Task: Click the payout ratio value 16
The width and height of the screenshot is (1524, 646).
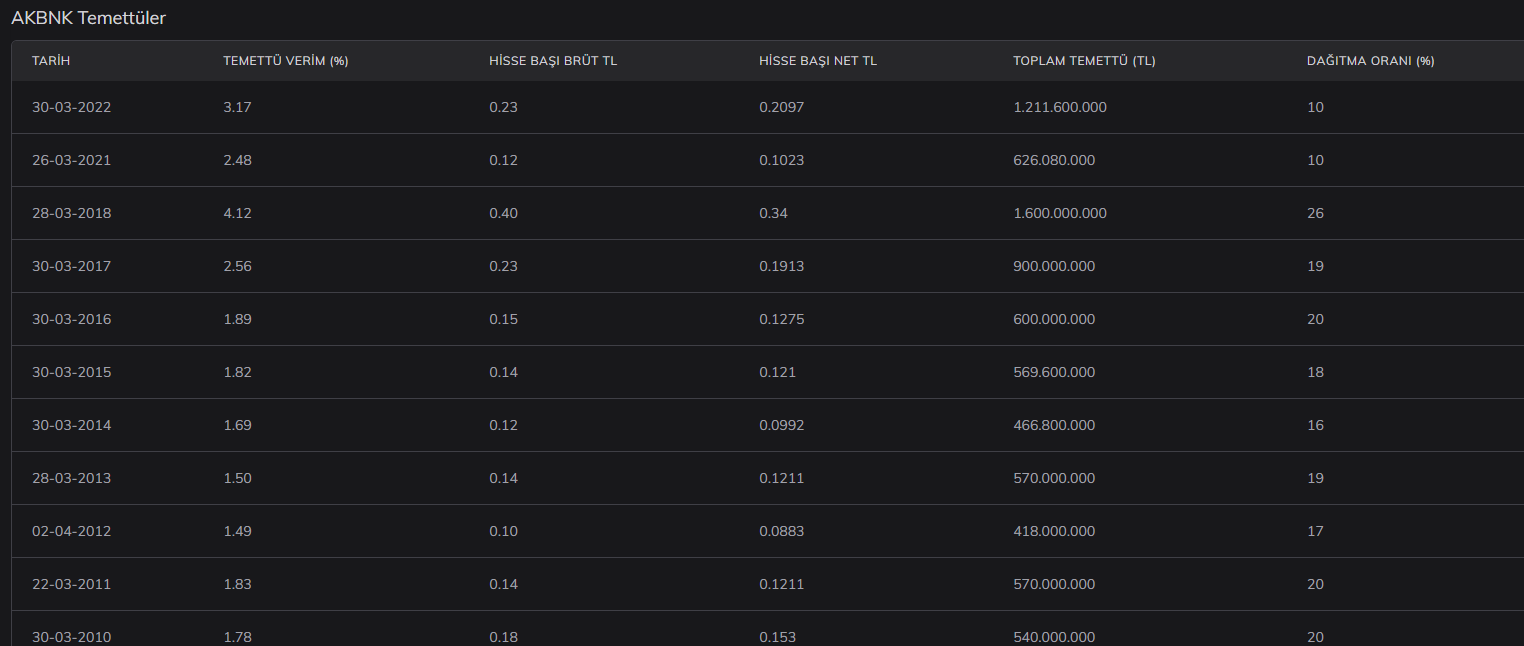Action: (x=1315, y=425)
